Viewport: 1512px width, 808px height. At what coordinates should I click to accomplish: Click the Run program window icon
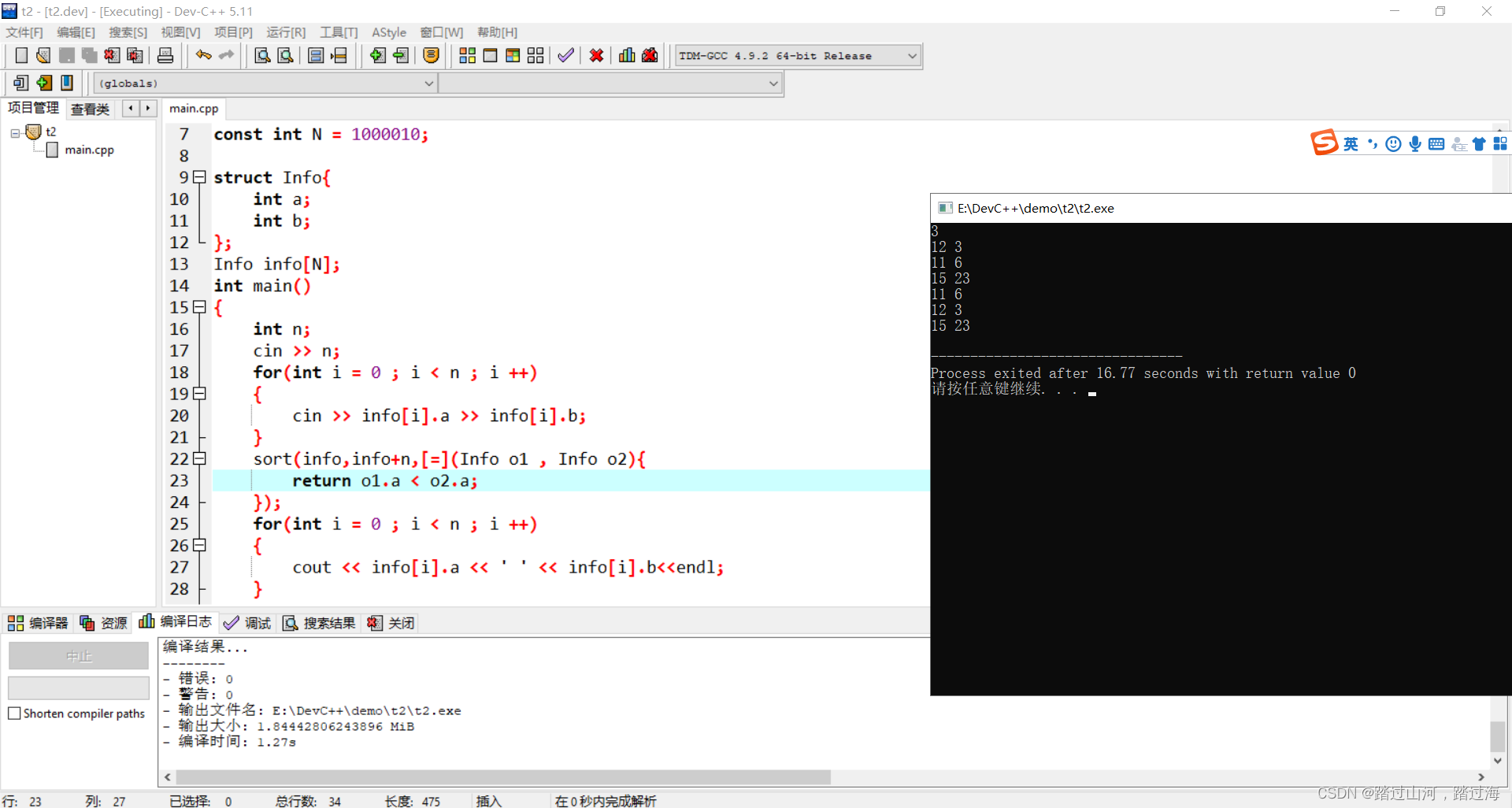coord(490,55)
